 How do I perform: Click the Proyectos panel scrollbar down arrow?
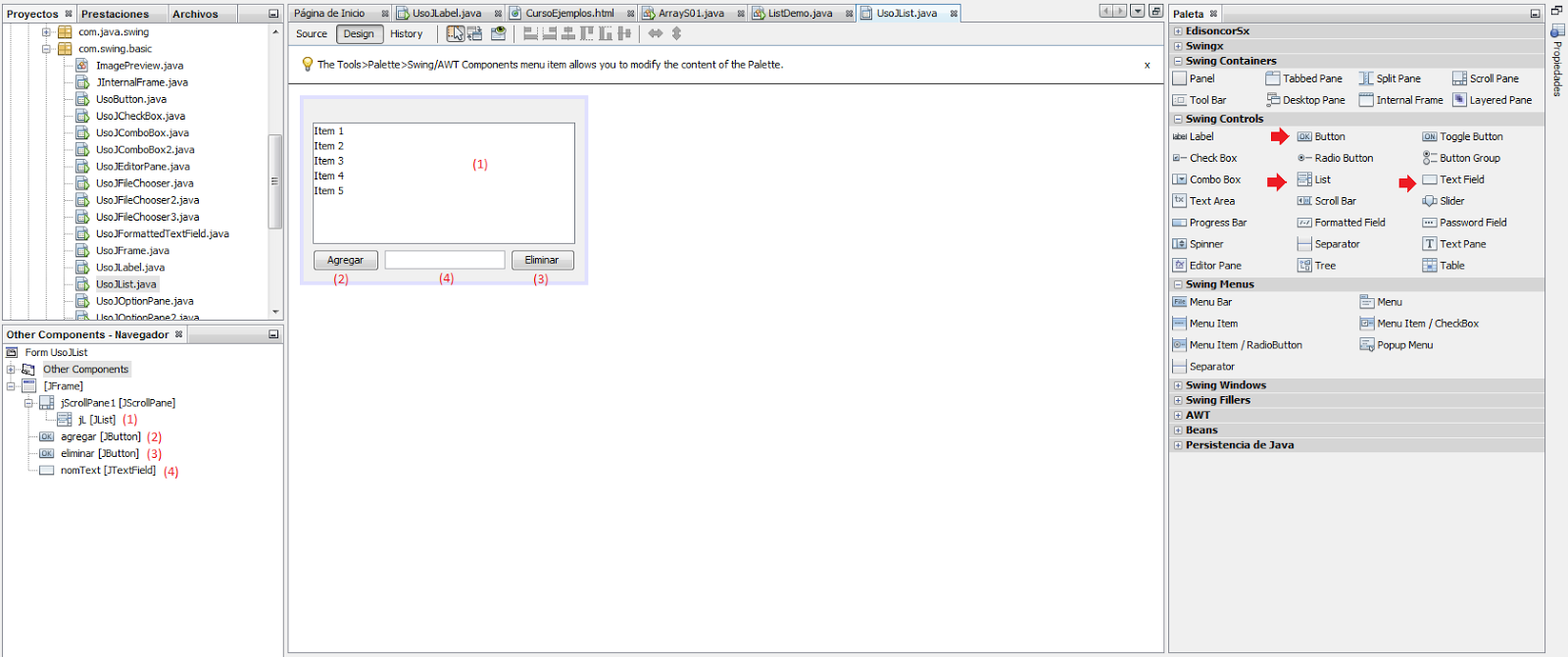[x=275, y=312]
